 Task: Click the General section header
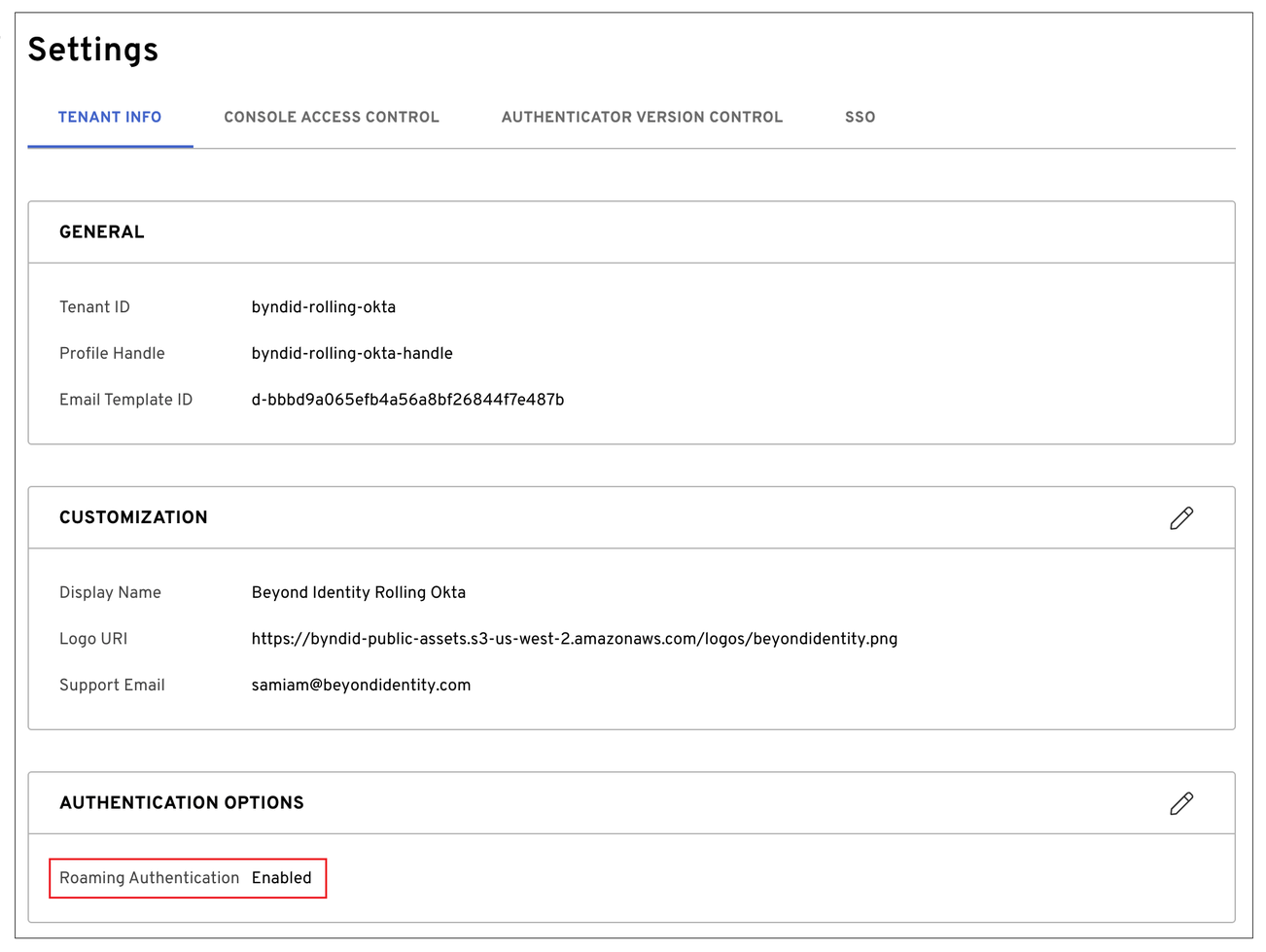[x=102, y=232]
